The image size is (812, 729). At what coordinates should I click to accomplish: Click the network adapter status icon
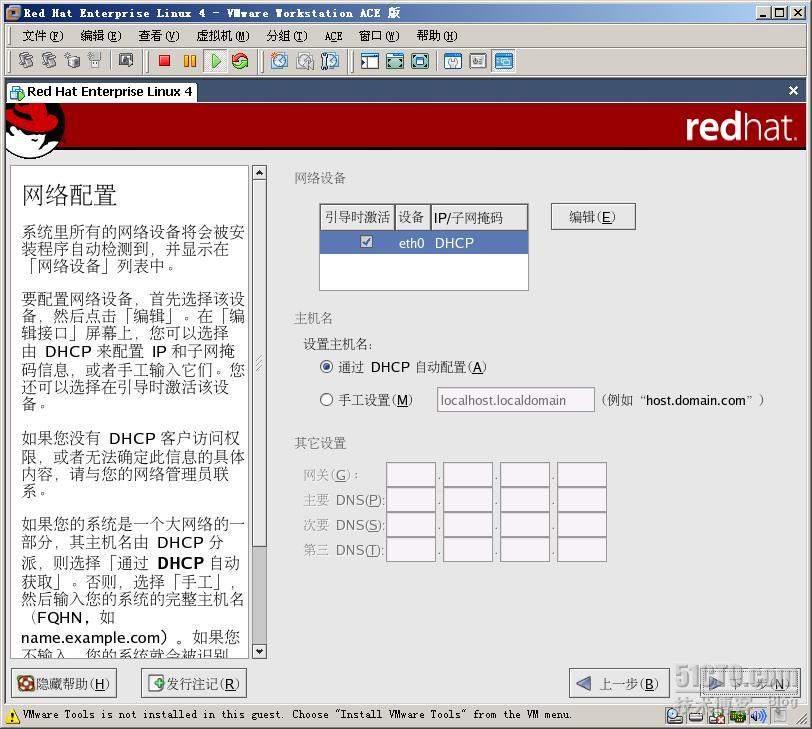coord(737,717)
